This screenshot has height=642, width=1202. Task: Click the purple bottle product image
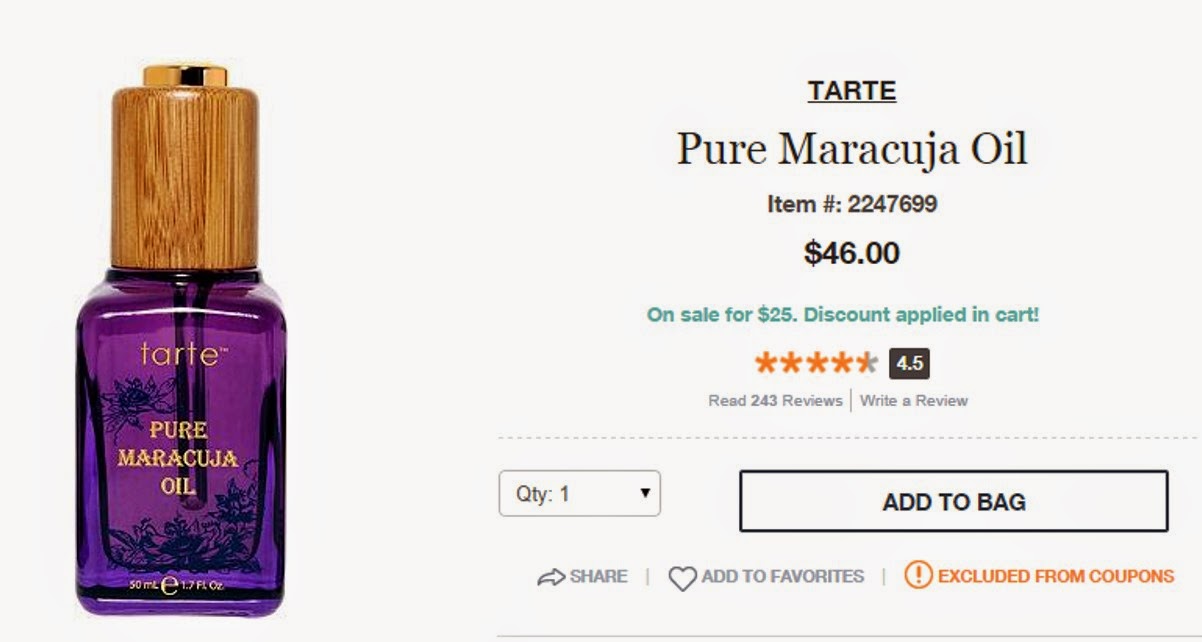coord(180,440)
